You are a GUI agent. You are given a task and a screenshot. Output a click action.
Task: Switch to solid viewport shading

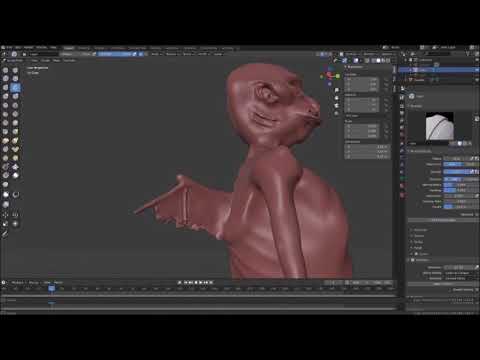point(378,60)
